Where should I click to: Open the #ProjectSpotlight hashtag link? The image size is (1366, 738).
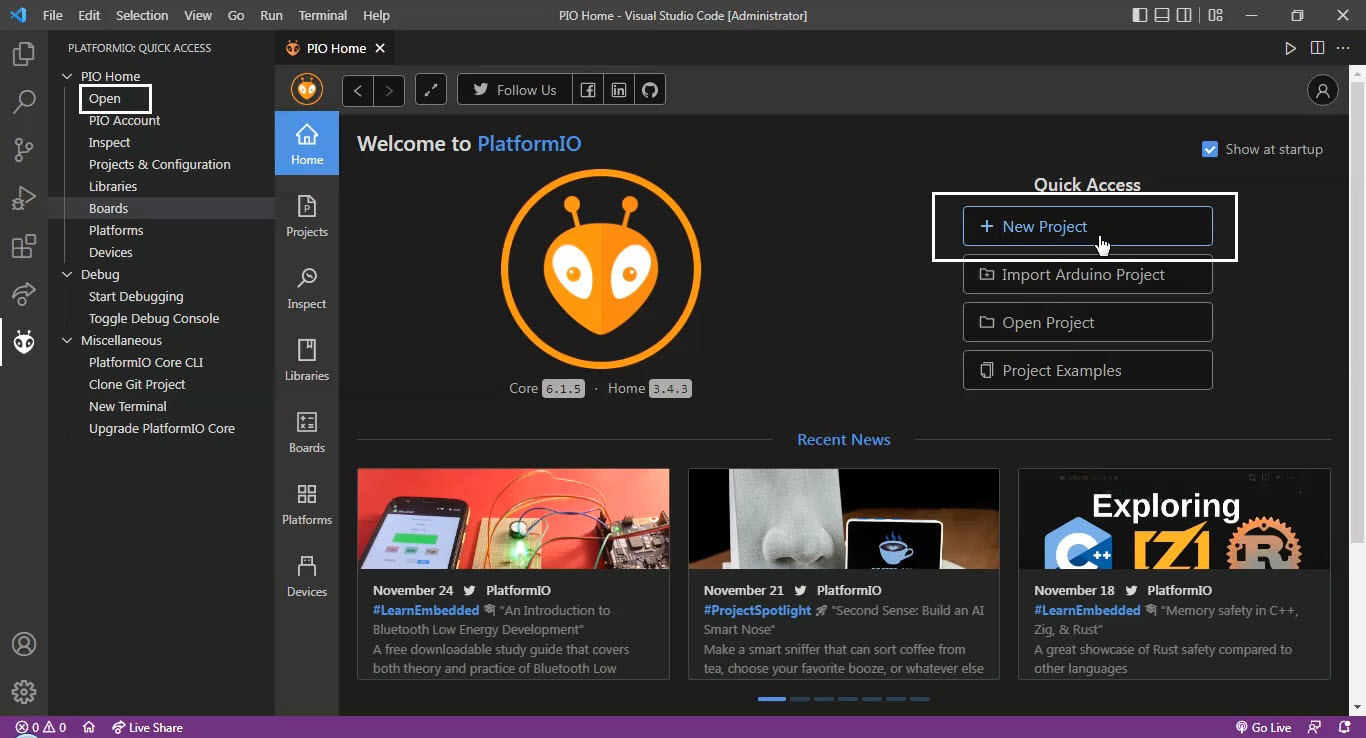point(757,610)
